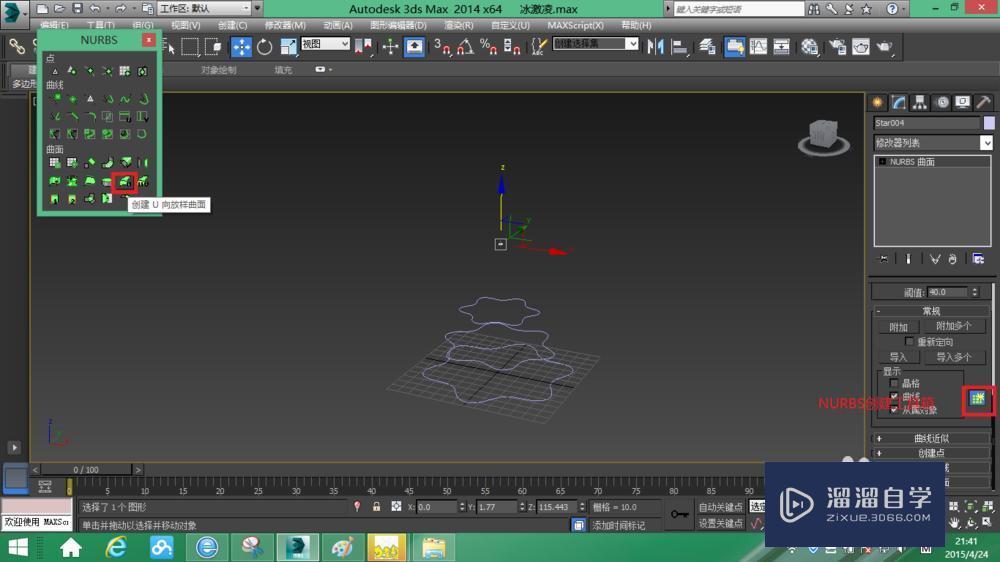Open Modifiers menu
This screenshot has height=562, width=1000.
tap(285, 25)
